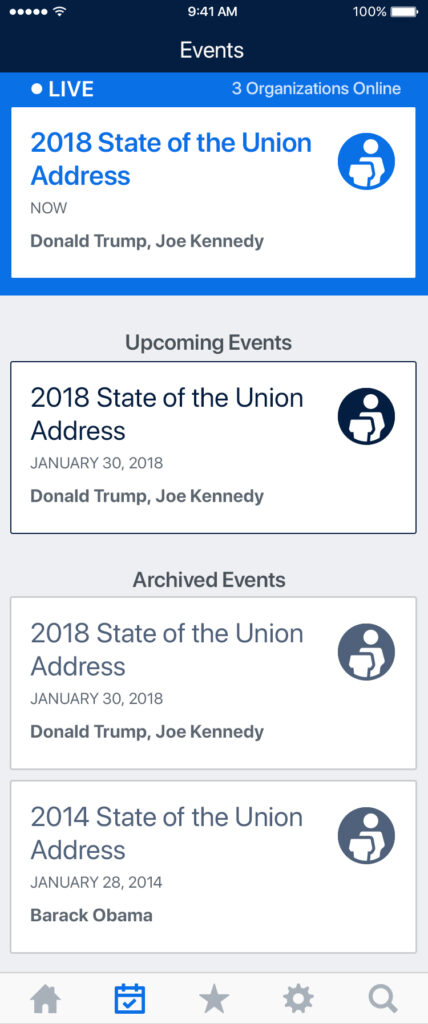Tap the Events title in header bar
The height and width of the screenshot is (1024, 428).
212,50
